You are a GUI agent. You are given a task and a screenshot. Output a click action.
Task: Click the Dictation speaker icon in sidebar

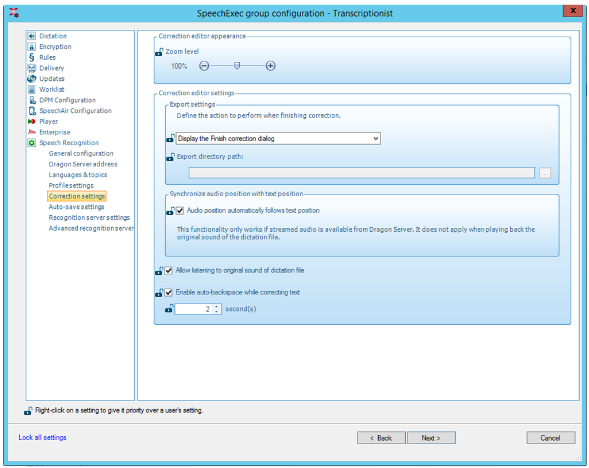pos(32,36)
